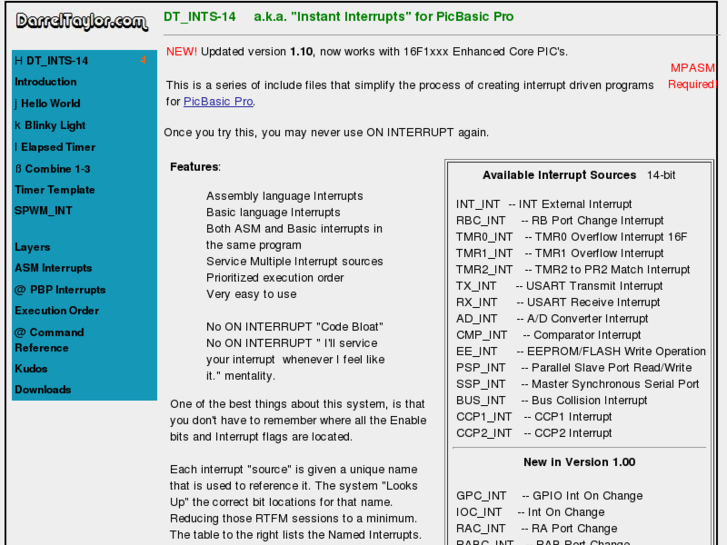This screenshot has width=727, height=545.
Task: Open the Downloads page
Action: click(x=43, y=390)
